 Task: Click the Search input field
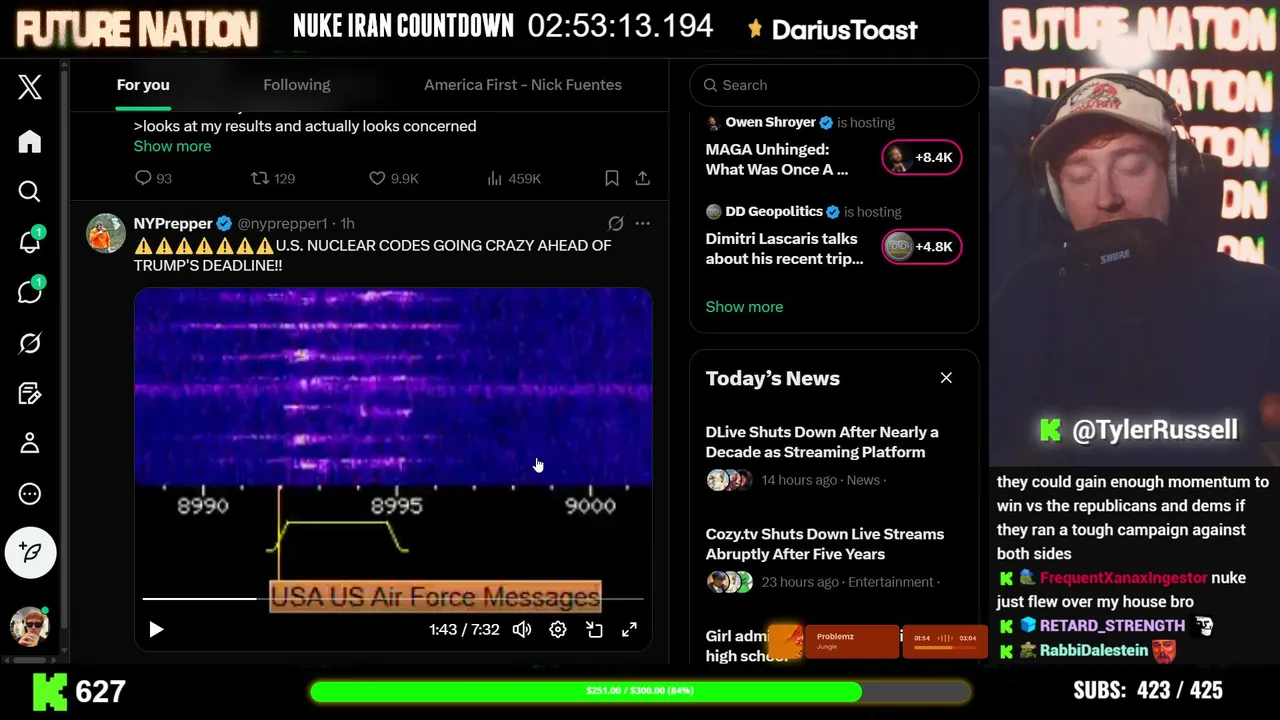pos(834,85)
